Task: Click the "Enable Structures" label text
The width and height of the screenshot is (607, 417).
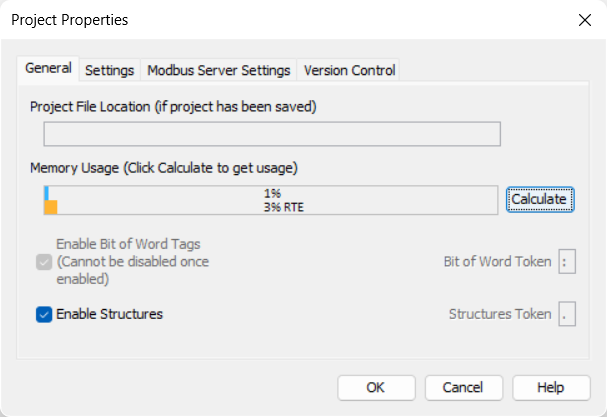Action: (x=109, y=314)
